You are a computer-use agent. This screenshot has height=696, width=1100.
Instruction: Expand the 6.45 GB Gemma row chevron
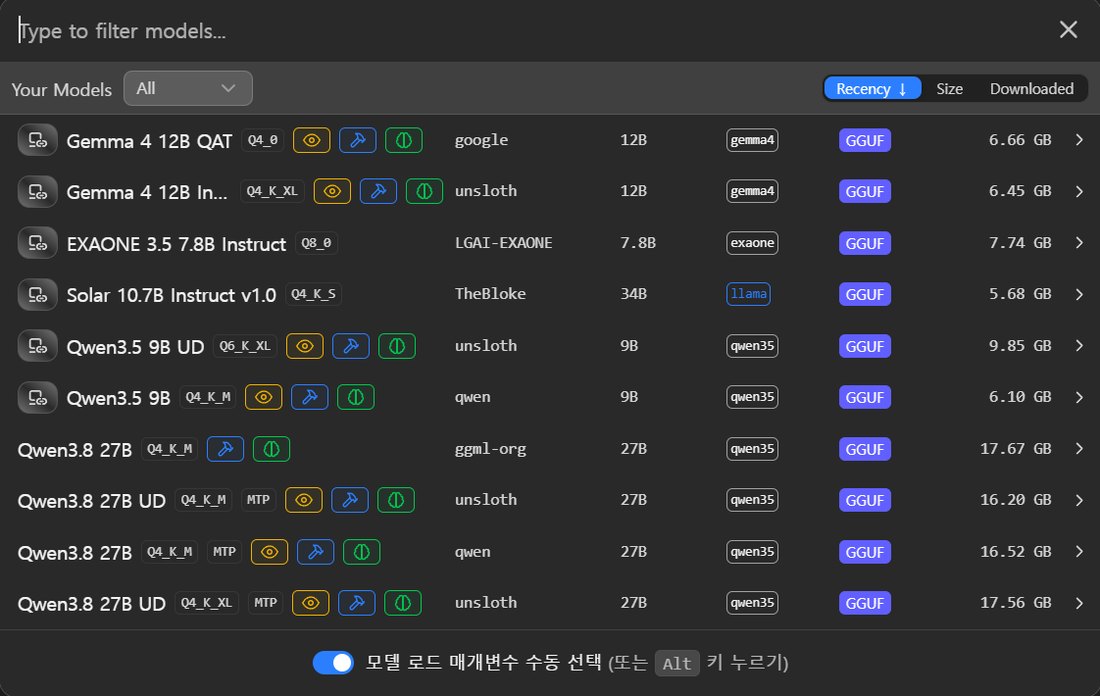coord(1079,192)
